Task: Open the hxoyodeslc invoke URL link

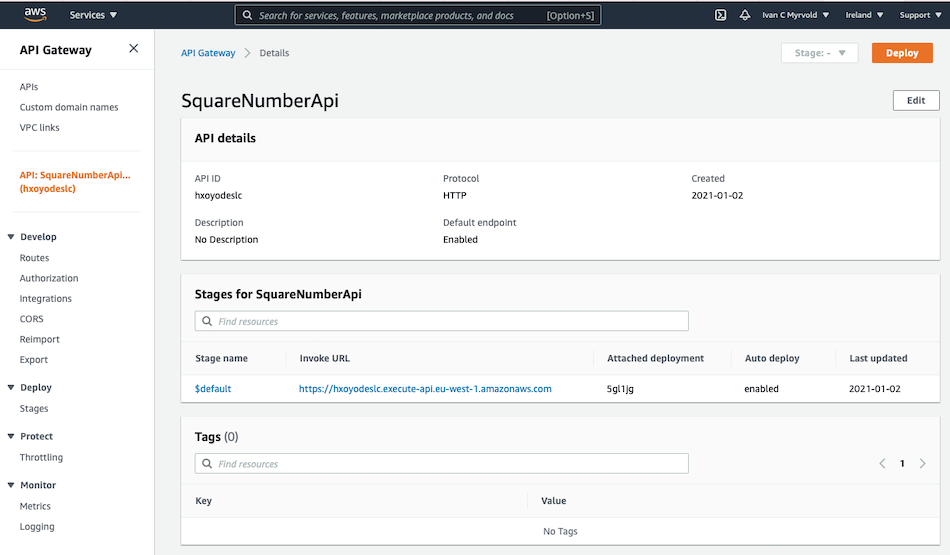Action: click(x=425, y=389)
